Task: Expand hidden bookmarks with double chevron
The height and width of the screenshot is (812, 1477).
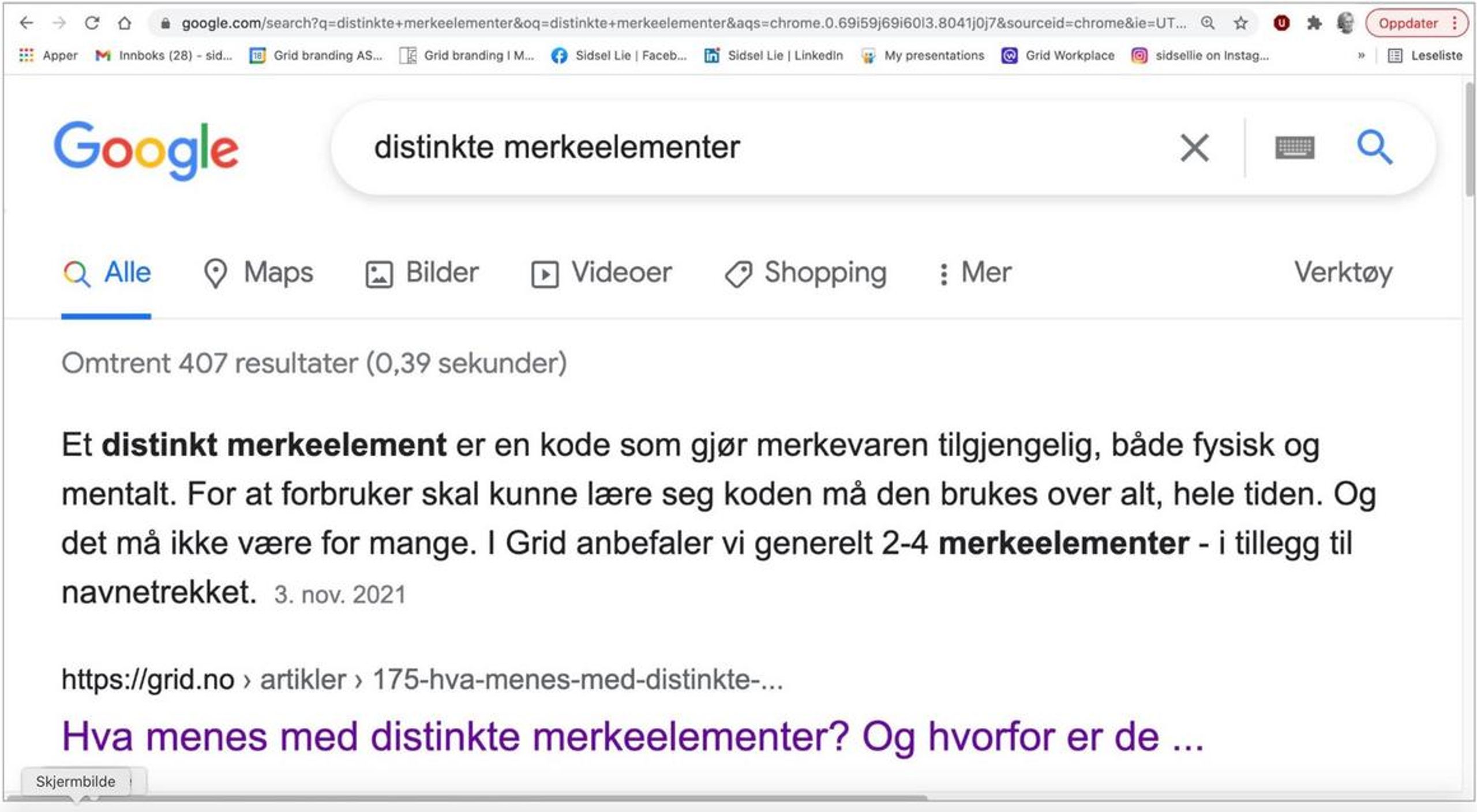Action: (x=1361, y=55)
